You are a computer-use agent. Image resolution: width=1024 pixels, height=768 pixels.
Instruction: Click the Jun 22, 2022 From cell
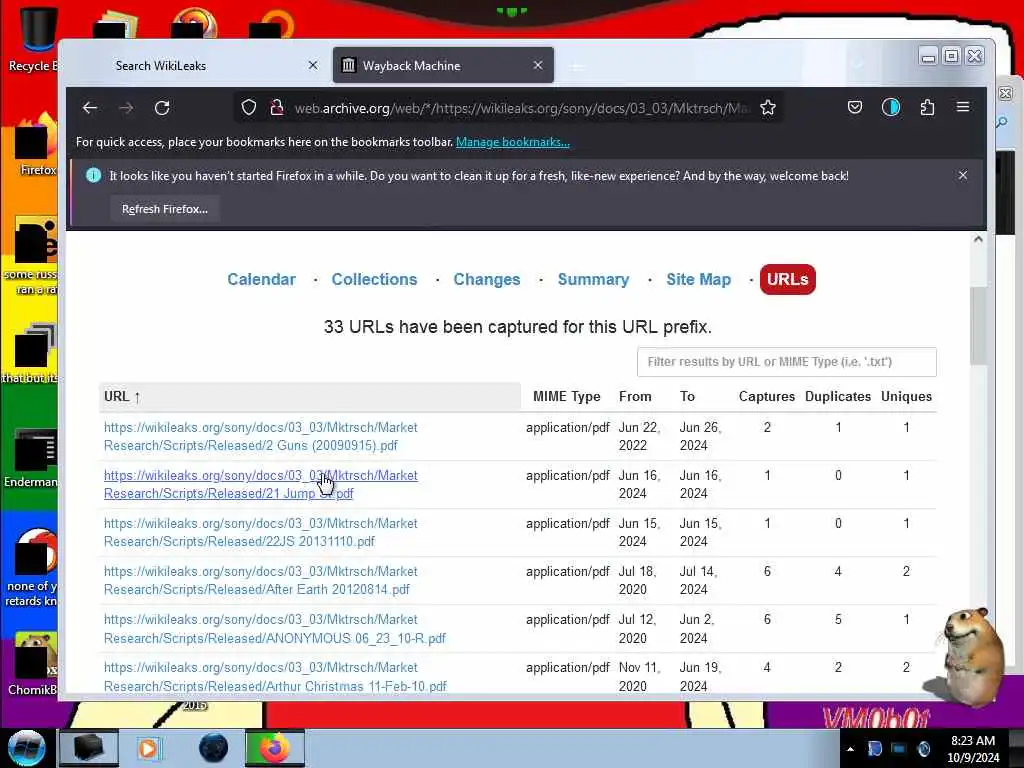pos(639,436)
